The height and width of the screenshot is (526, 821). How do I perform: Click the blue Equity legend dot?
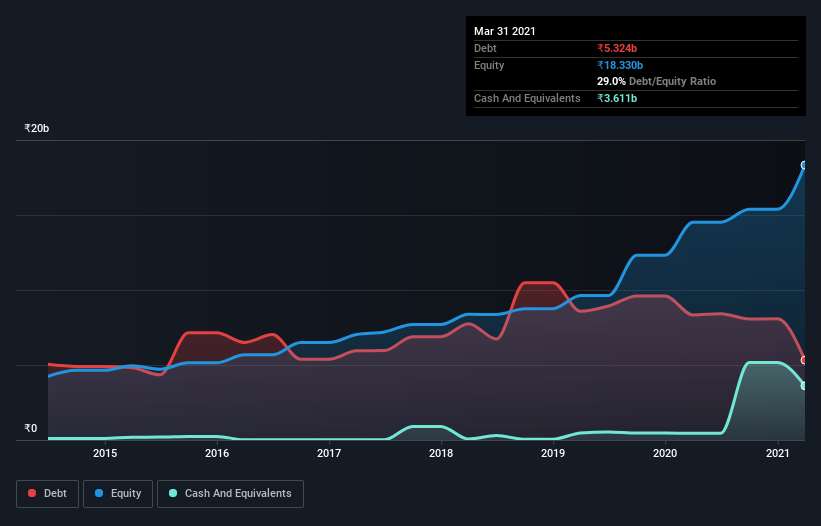click(x=99, y=493)
